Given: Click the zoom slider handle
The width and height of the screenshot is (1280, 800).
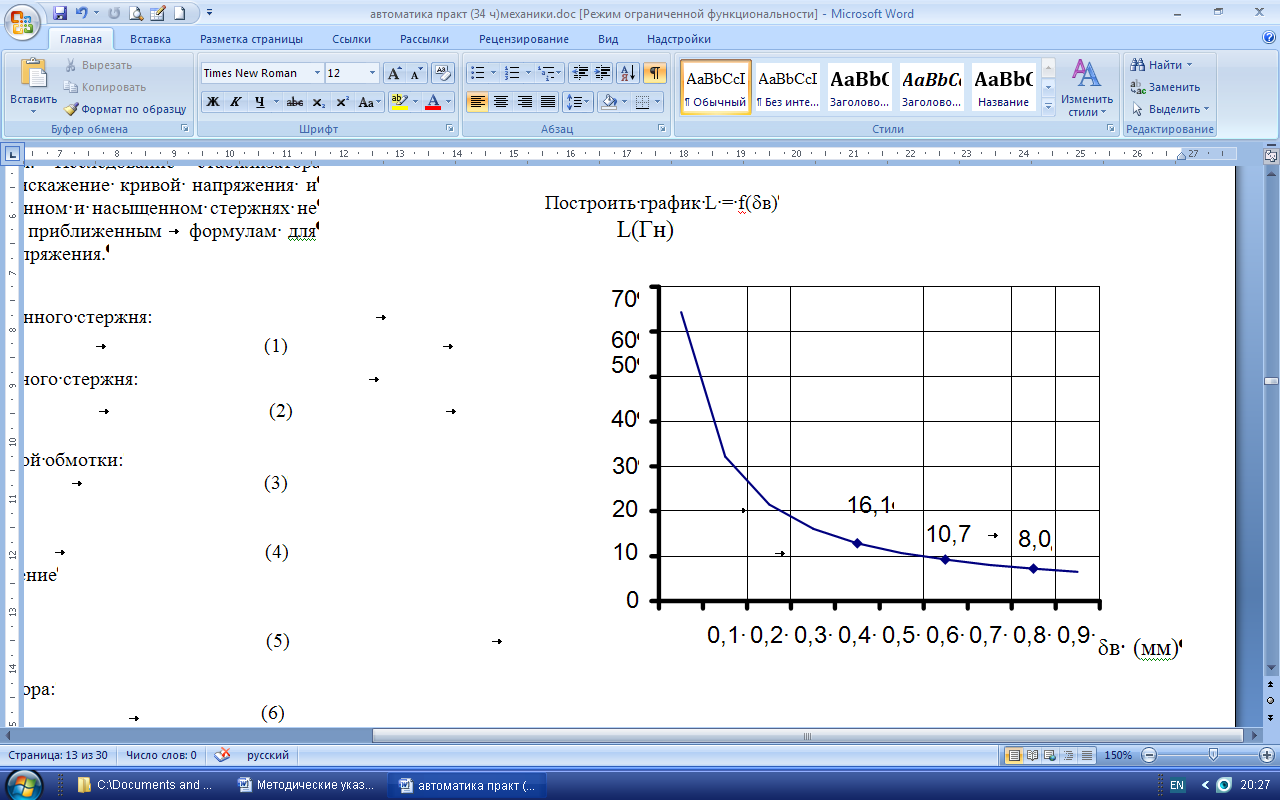Looking at the screenshot, I should point(1213,755).
